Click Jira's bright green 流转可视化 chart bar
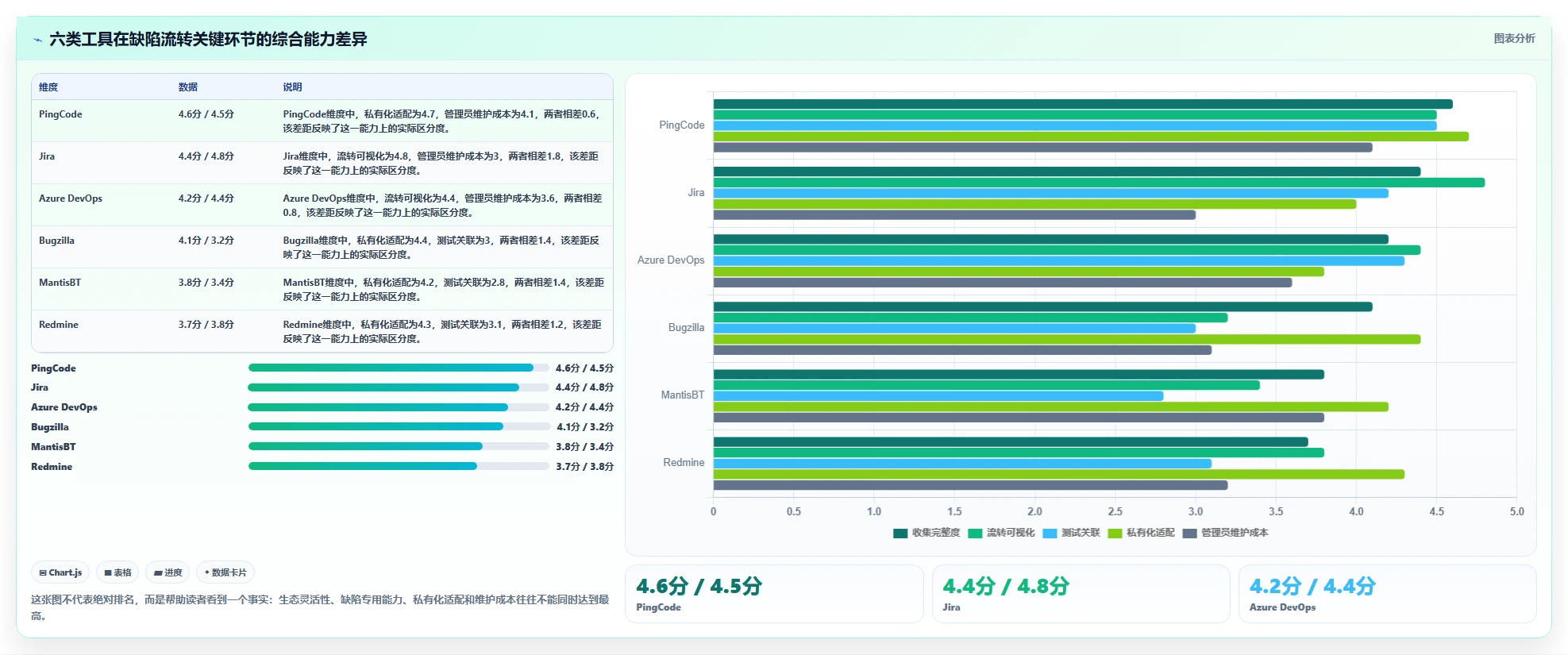This screenshot has width=1568, height=655. [x=1099, y=183]
